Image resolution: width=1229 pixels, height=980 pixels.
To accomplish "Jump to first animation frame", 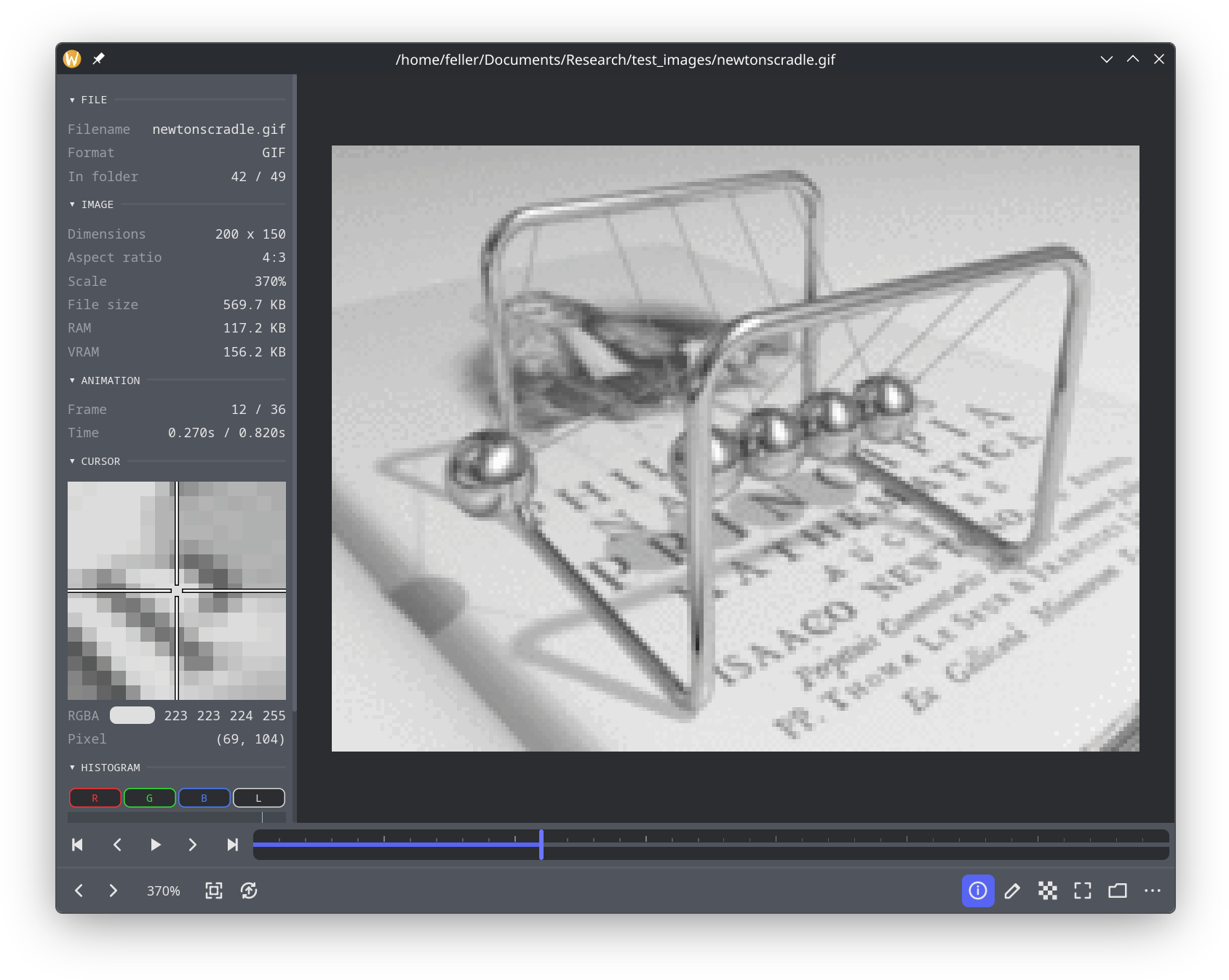I will [77, 845].
